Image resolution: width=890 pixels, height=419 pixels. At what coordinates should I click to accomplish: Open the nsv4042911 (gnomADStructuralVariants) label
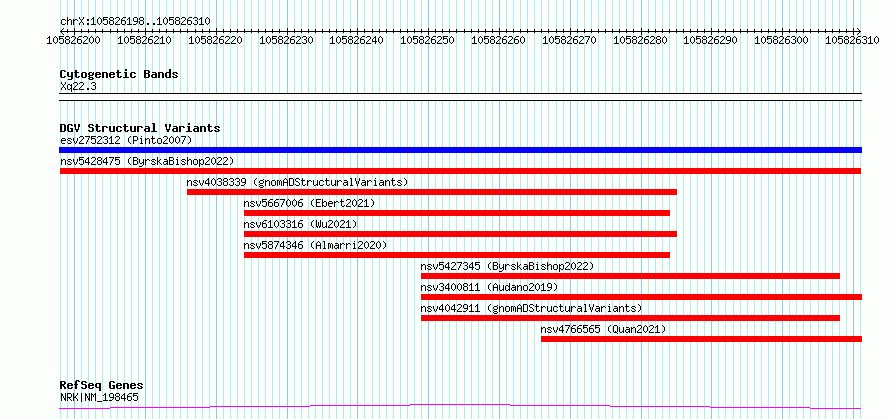[x=531, y=308]
